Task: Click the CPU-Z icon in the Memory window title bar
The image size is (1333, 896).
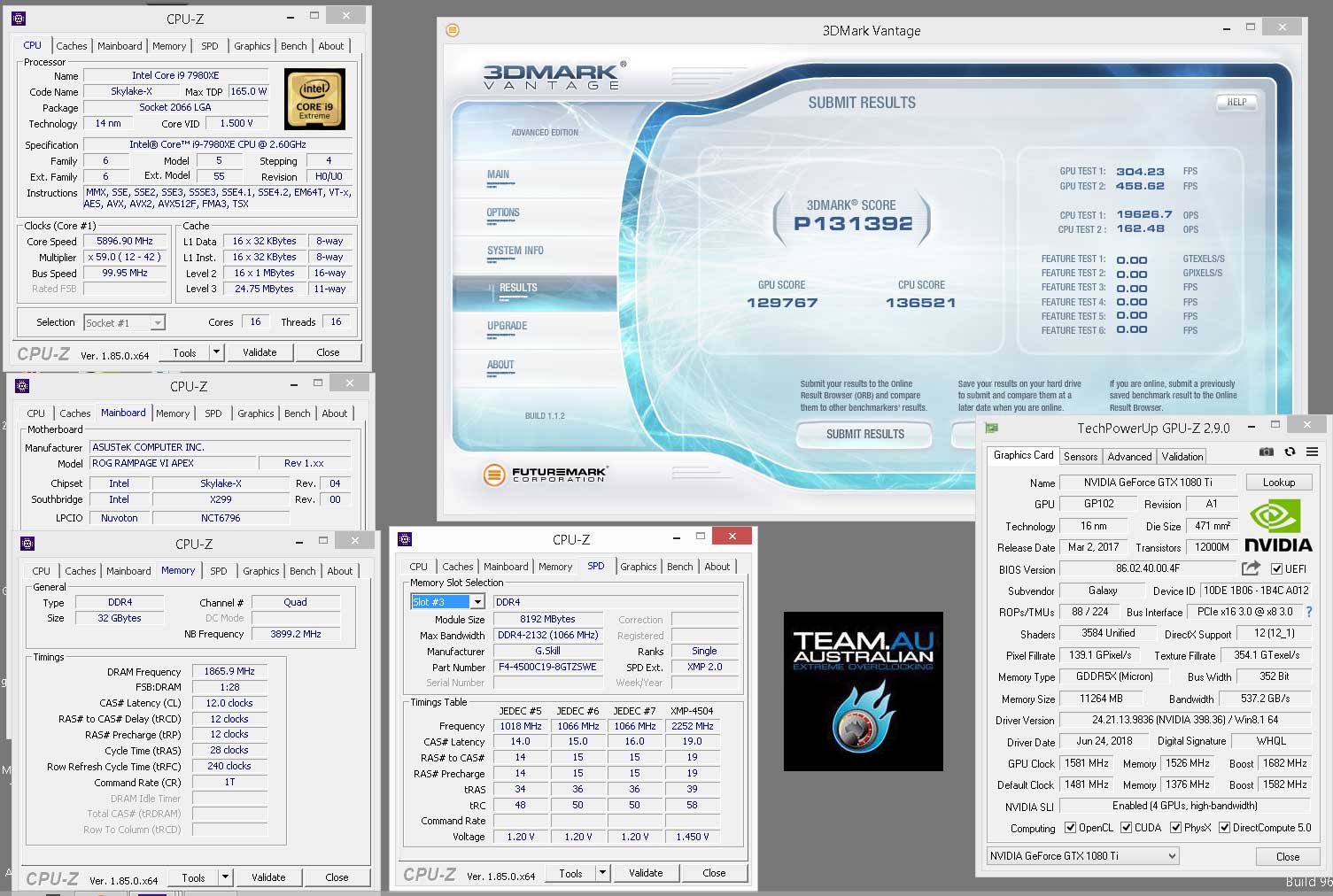Action: point(27,544)
